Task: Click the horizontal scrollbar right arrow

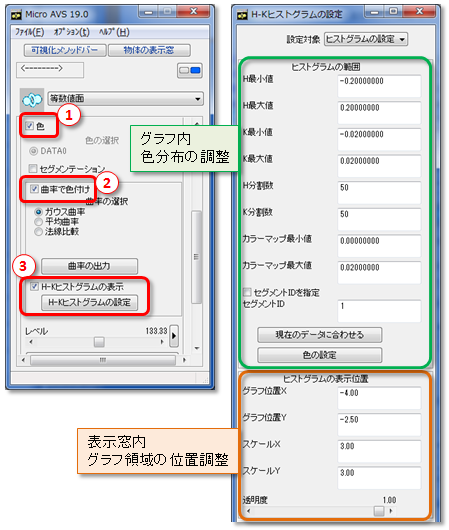Action: tap(184, 360)
